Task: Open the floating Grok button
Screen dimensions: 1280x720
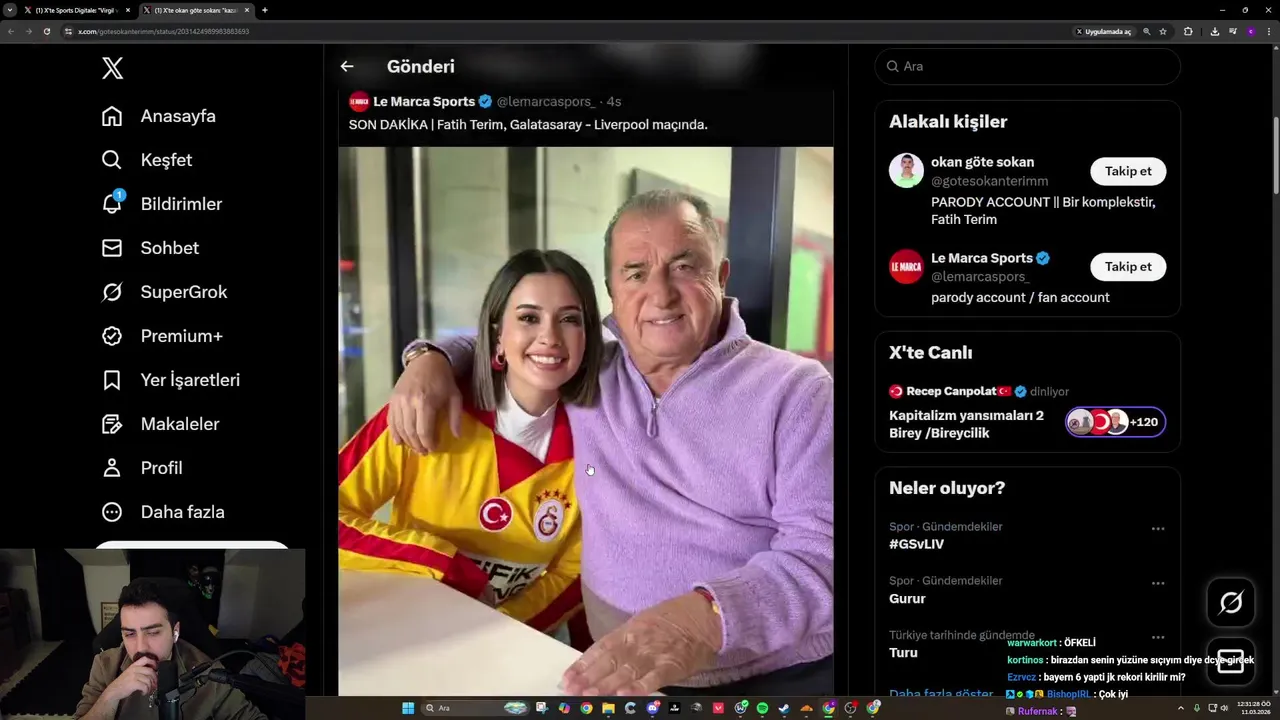Action: pos(1230,602)
